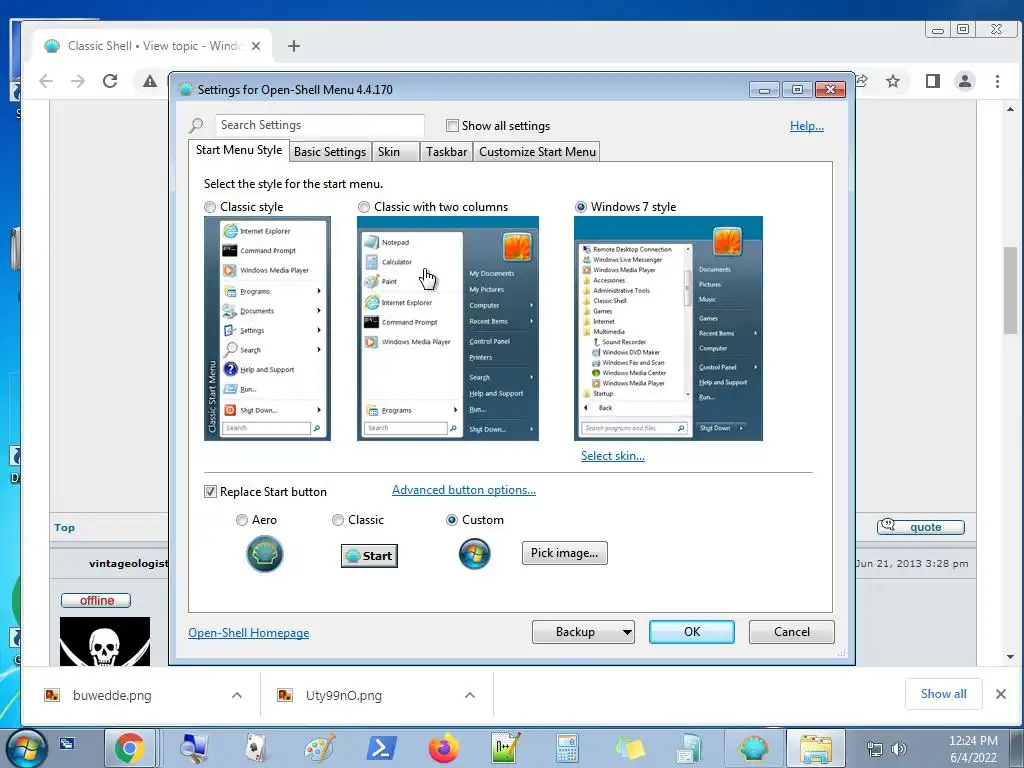Open Chrome three-dot menu
This screenshot has width=1024, height=768.
tap(997, 81)
